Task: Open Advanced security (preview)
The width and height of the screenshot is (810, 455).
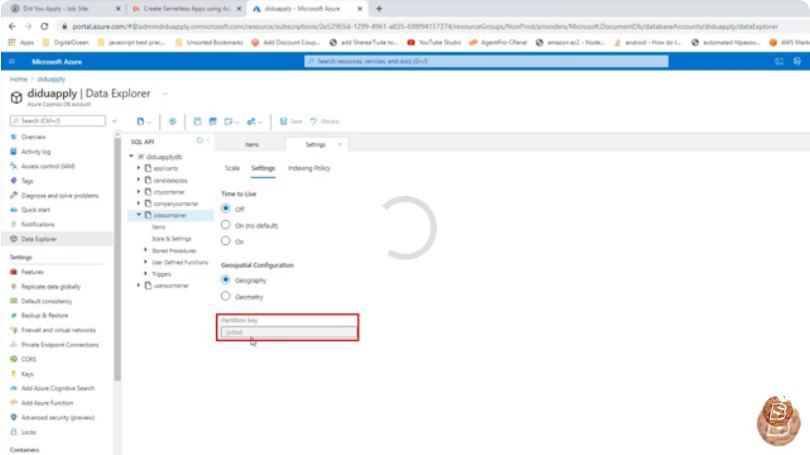Action: (57, 417)
